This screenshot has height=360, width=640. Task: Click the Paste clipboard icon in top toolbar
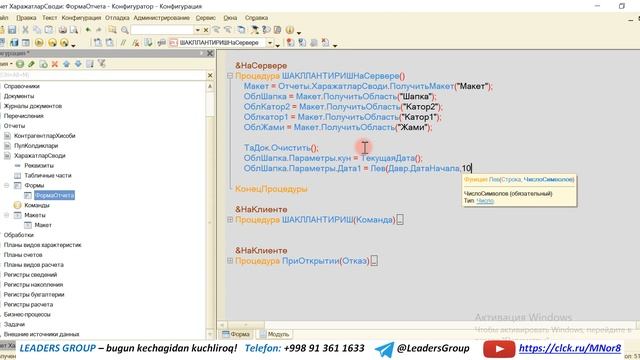click(x=49, y=30)
